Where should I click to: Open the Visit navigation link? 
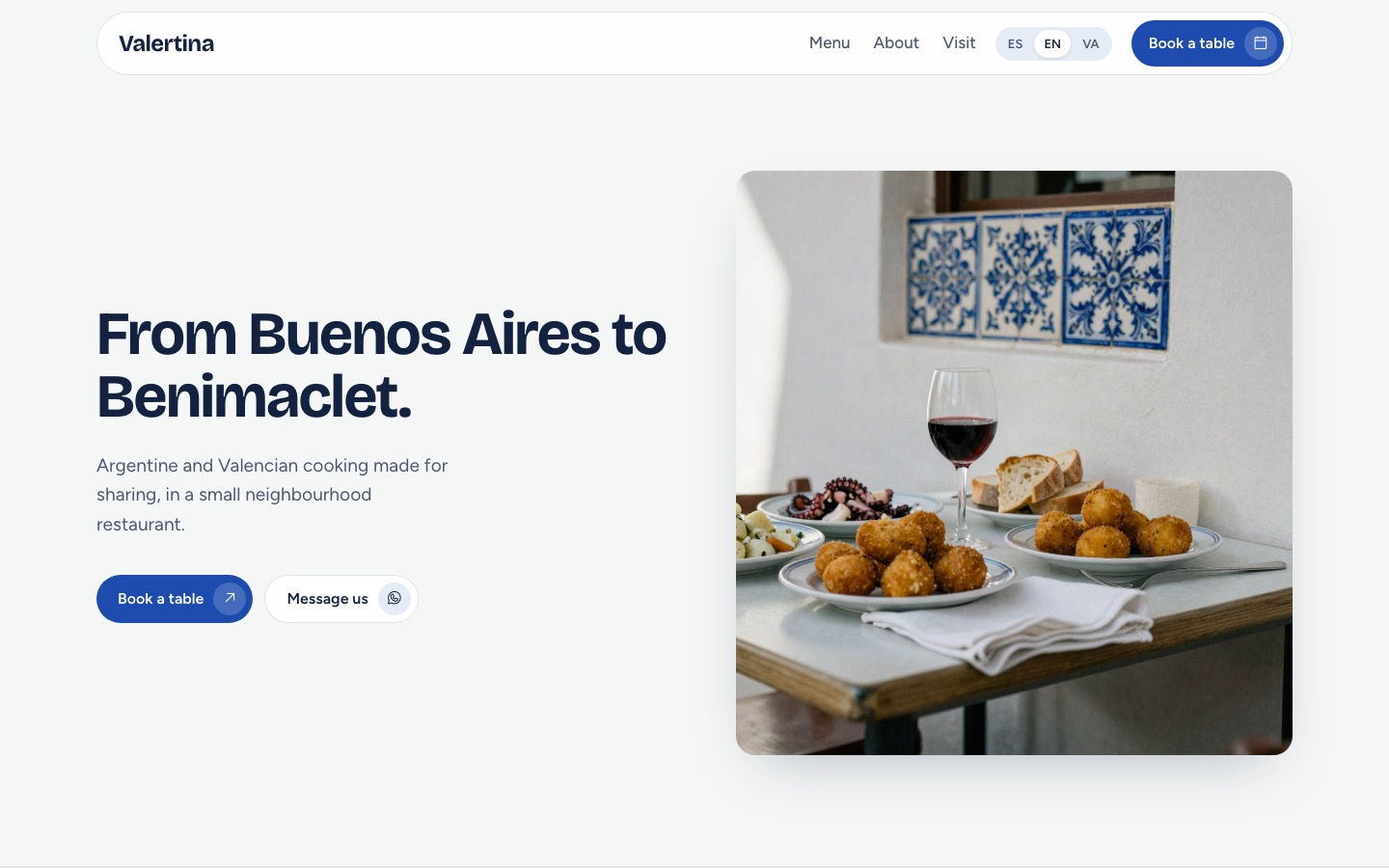click(959, 43)
